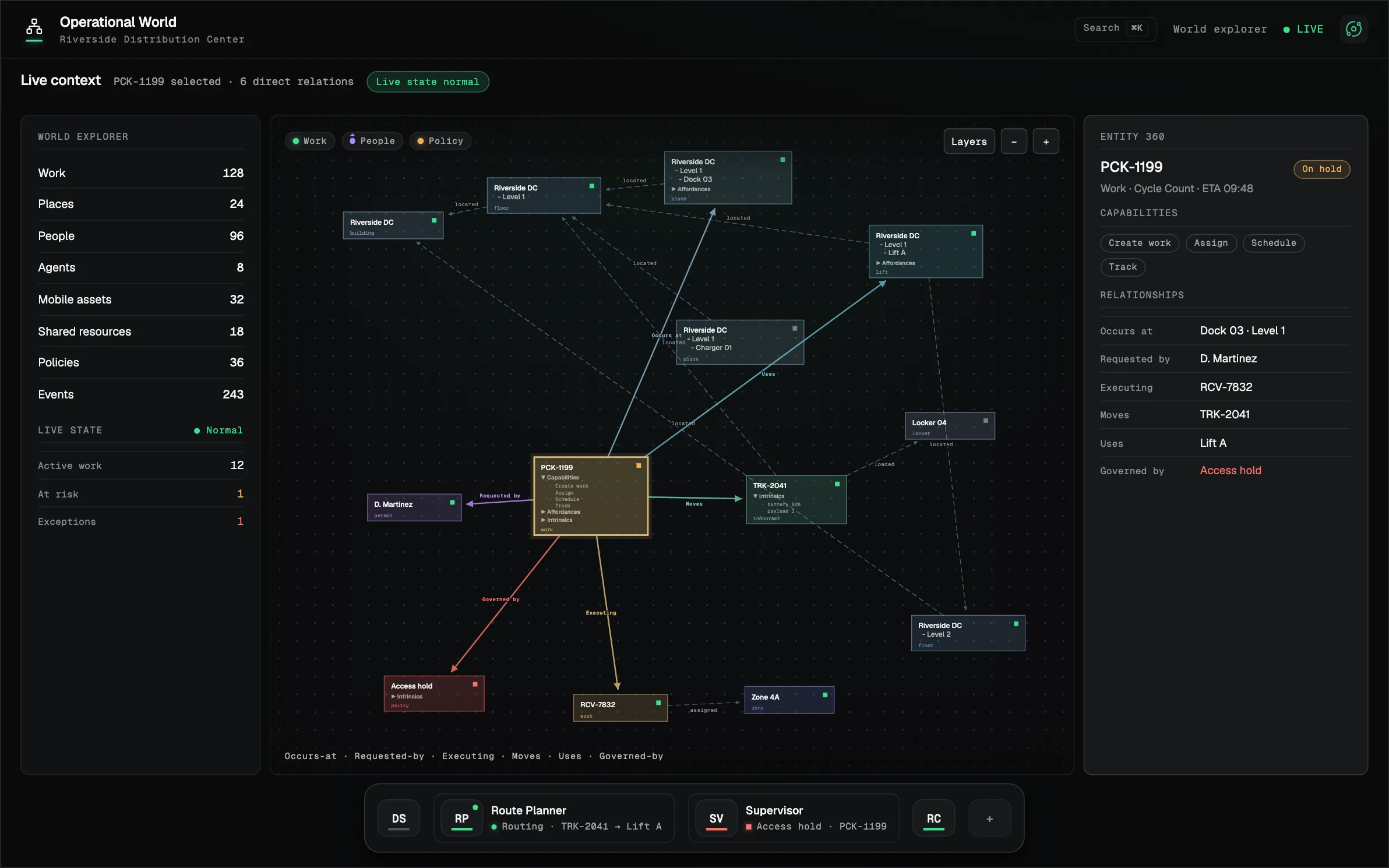
Task: Select Events category in World Explorer
Action: point(140,394)
